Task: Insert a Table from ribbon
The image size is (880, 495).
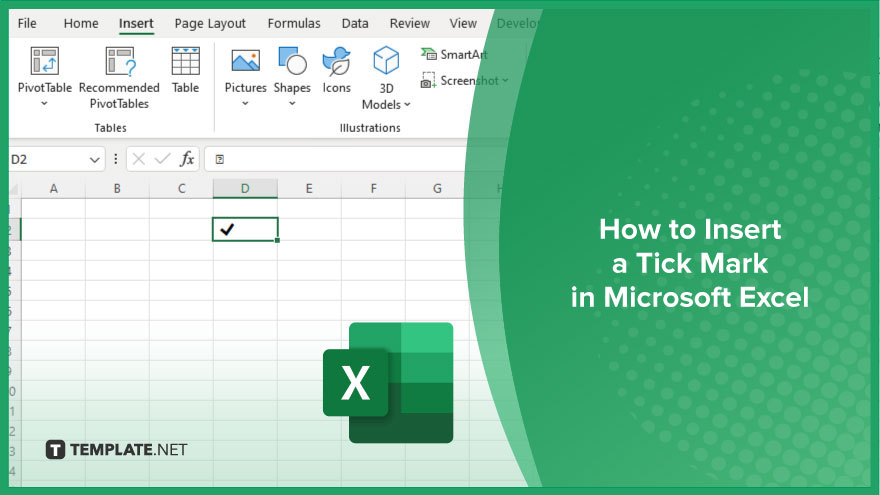Action: pyautogui.click(x=185, y=71)
